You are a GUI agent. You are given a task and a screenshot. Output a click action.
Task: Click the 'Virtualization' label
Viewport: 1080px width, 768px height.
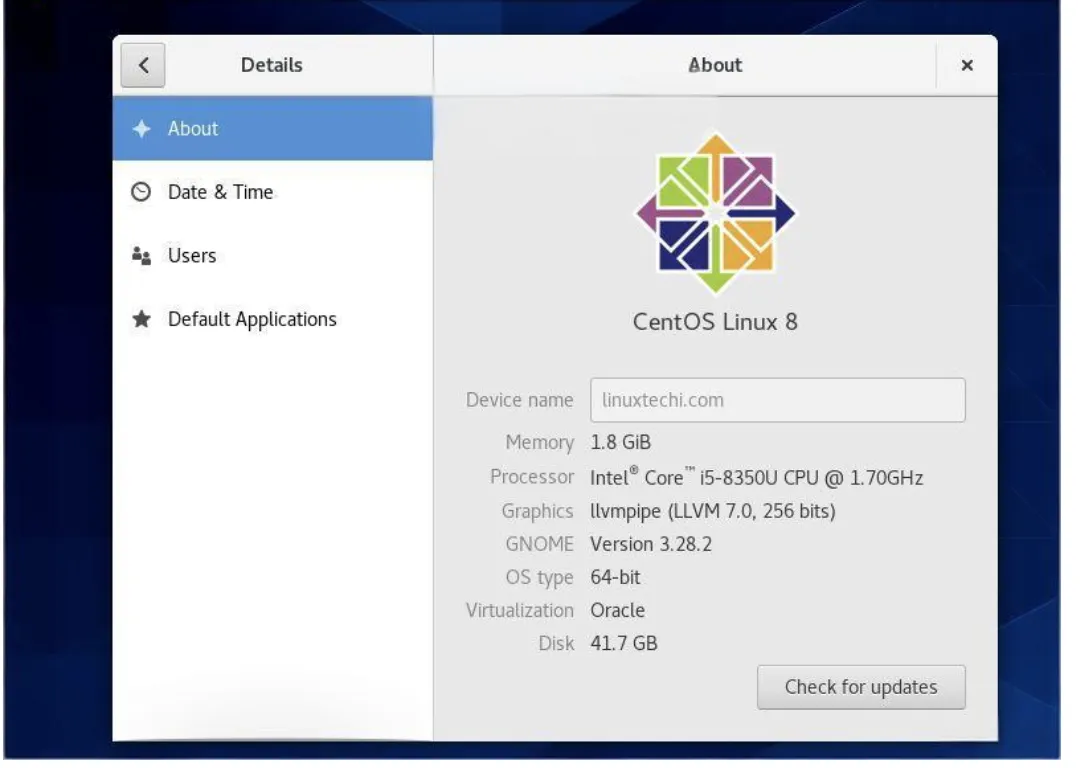tap(519, 610)
